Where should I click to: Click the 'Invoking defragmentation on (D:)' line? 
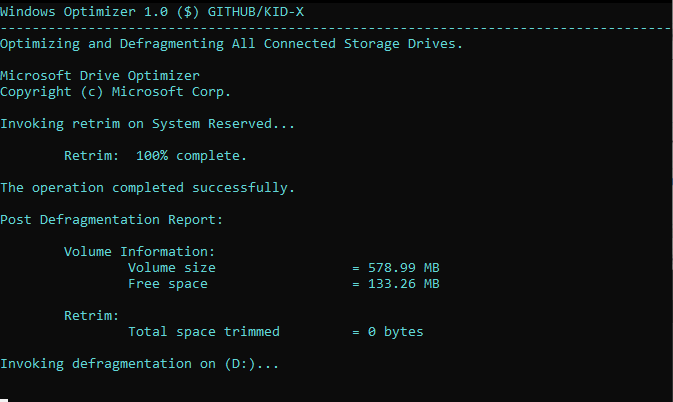(139, 364)
